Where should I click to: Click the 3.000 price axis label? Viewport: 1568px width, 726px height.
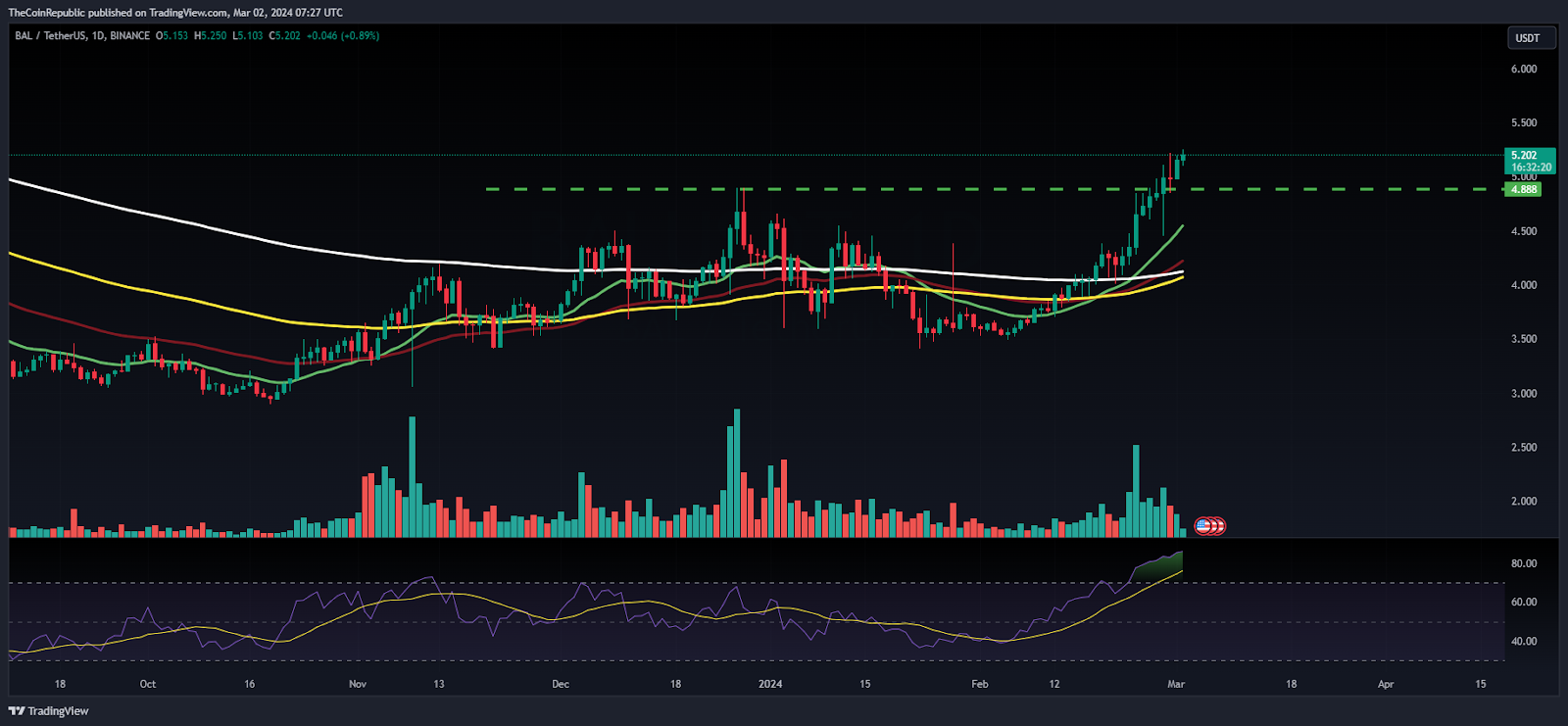coord(1524,394)
